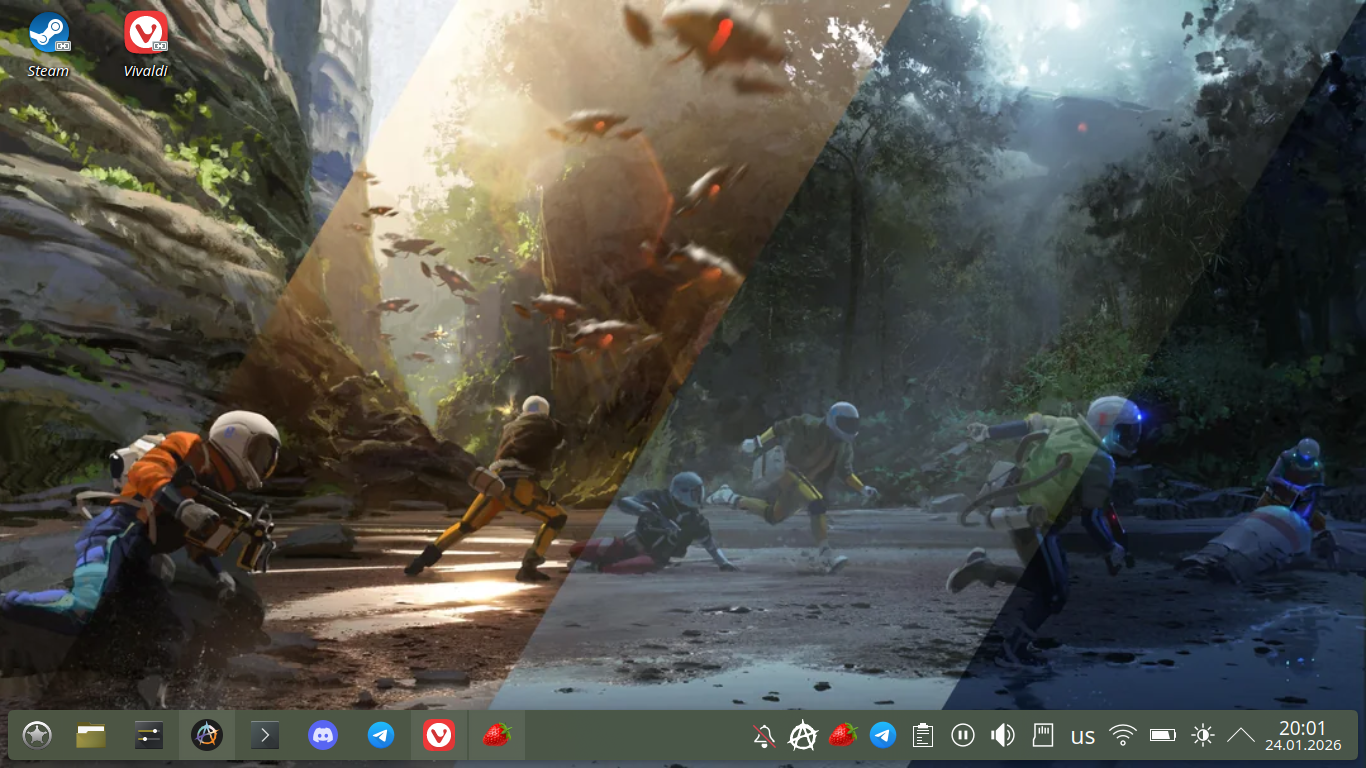
Task: Toggle the muted notifications bell
Action: [763, 737]
